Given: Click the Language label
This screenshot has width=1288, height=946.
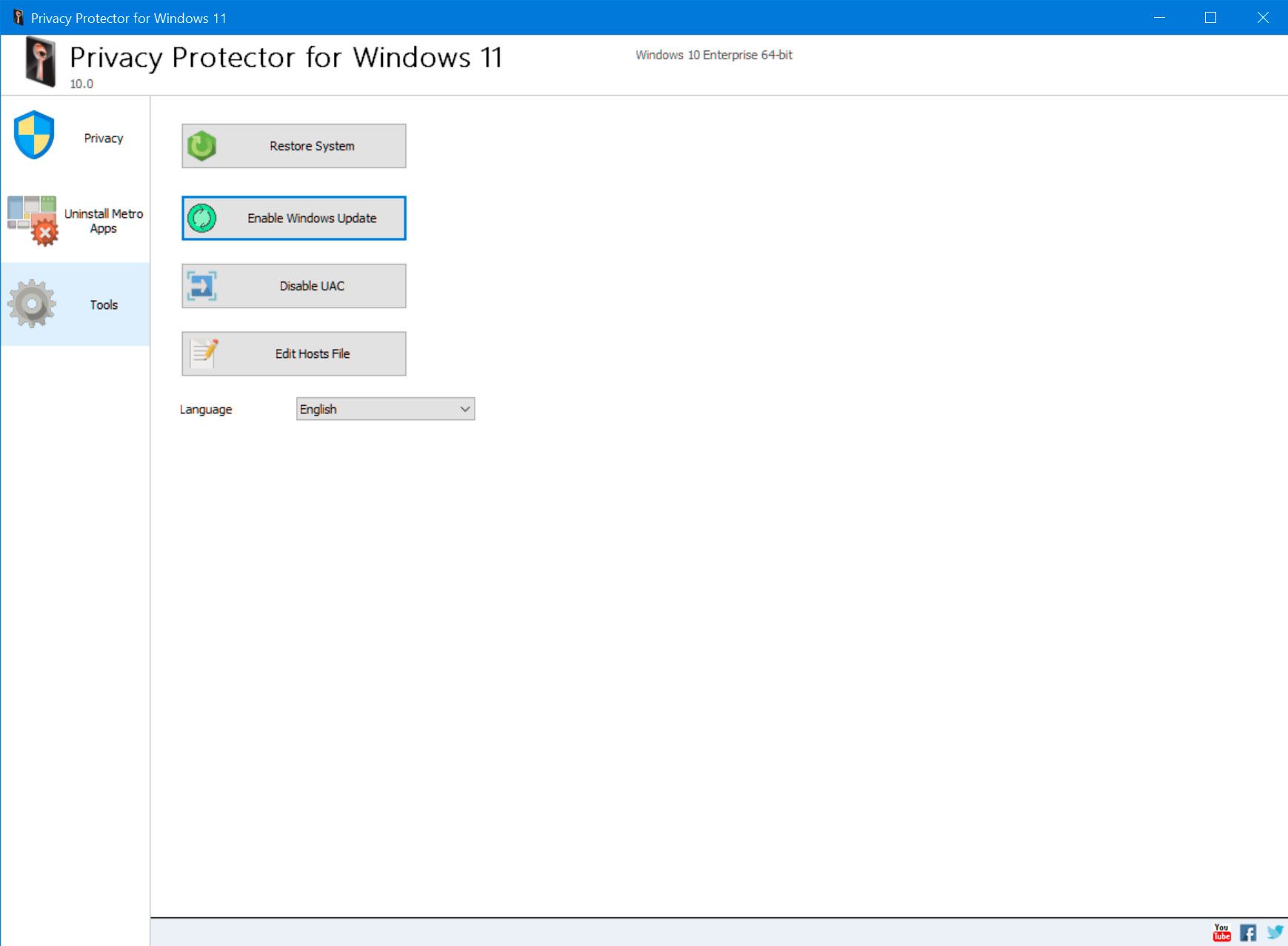Looking at the screenshot, I should pos(206,410).
